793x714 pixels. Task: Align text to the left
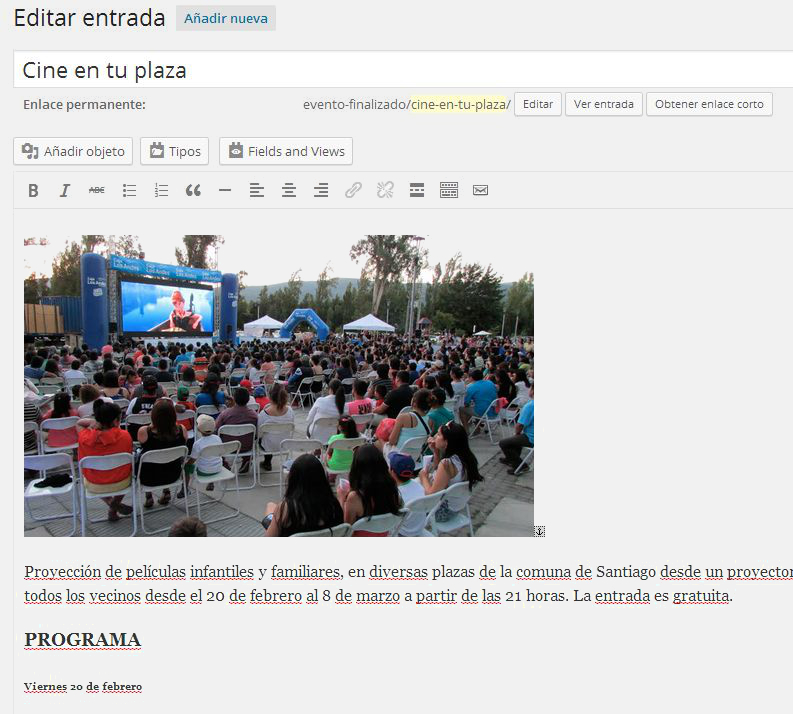coord(257,191)
